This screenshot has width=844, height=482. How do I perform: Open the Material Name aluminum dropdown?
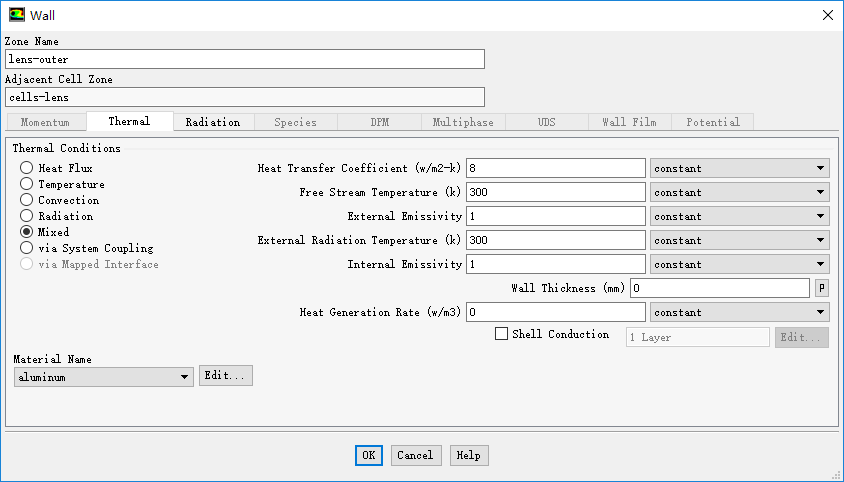(x=104, y=377)
